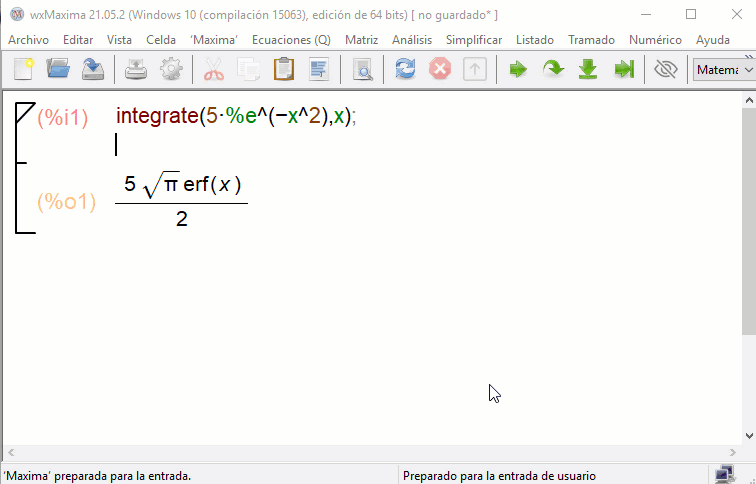756x484 pixels.
Task: Paste from clipboard using the clipboard icon
Action: 284,69
